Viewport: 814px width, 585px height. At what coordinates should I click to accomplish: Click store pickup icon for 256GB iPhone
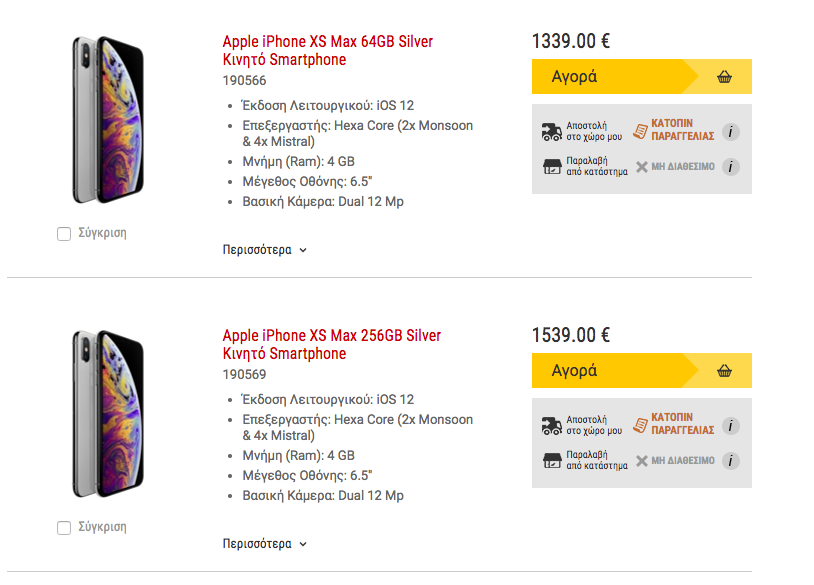click(x=551, y=461)
